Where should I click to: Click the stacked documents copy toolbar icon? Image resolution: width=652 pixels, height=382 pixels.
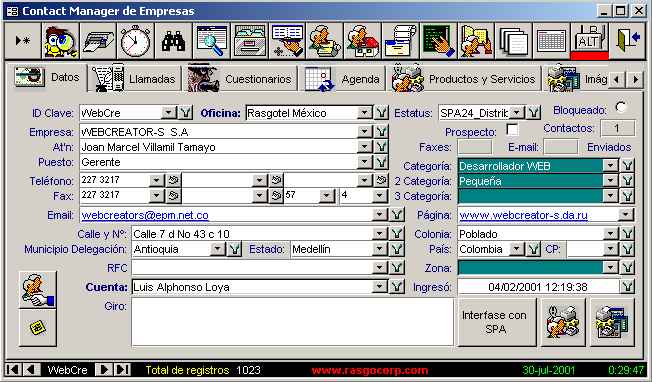pos(514,41)
